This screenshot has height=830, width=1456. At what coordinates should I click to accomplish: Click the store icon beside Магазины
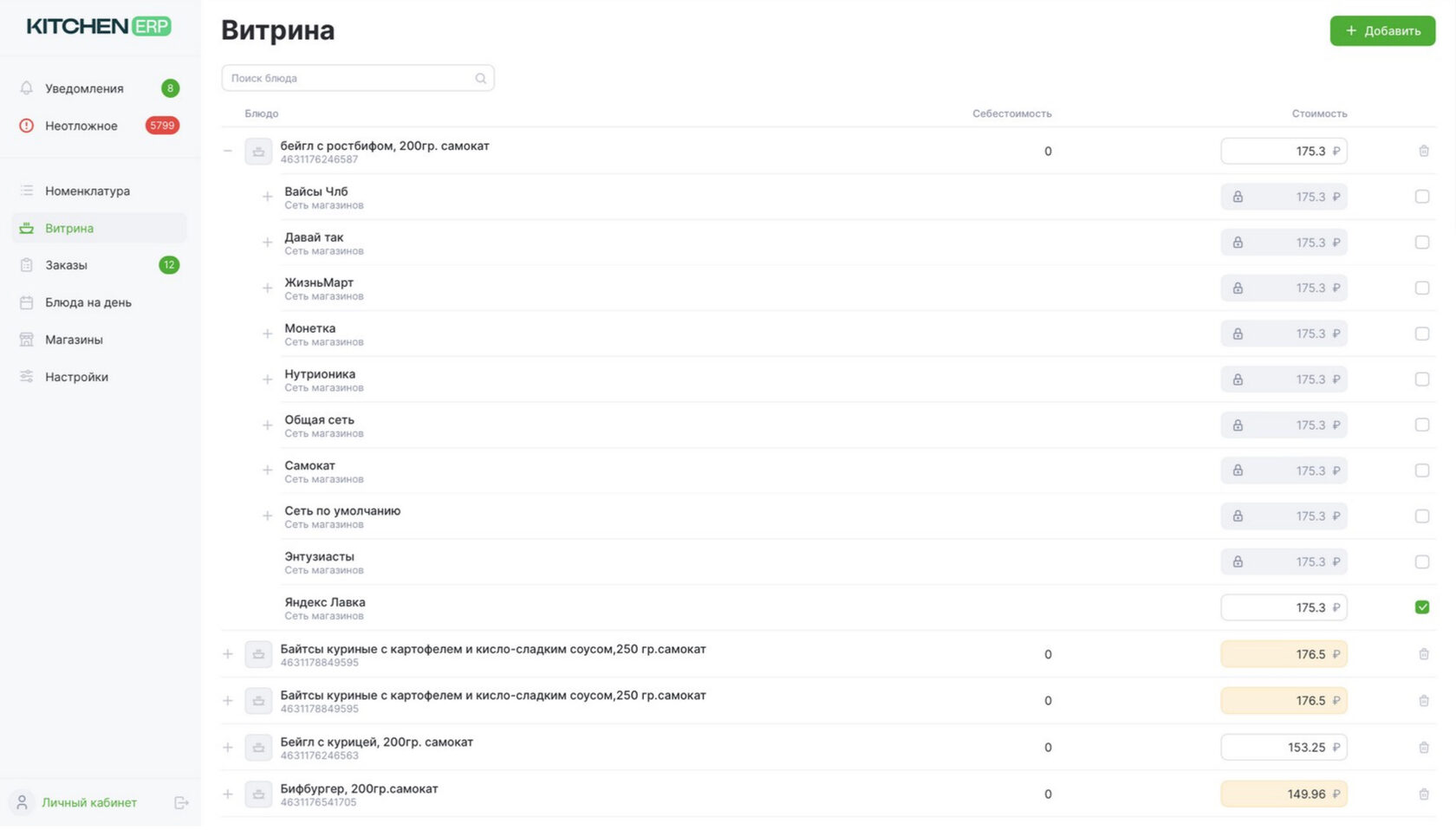tap(27, 340)
